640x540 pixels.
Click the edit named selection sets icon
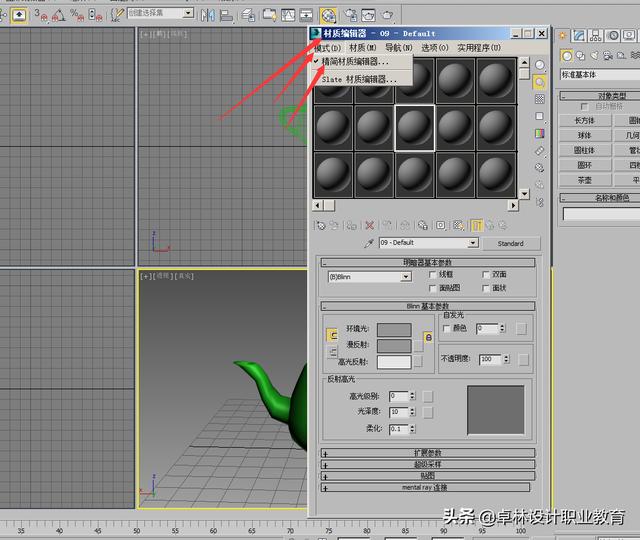(x=118, y=16)
